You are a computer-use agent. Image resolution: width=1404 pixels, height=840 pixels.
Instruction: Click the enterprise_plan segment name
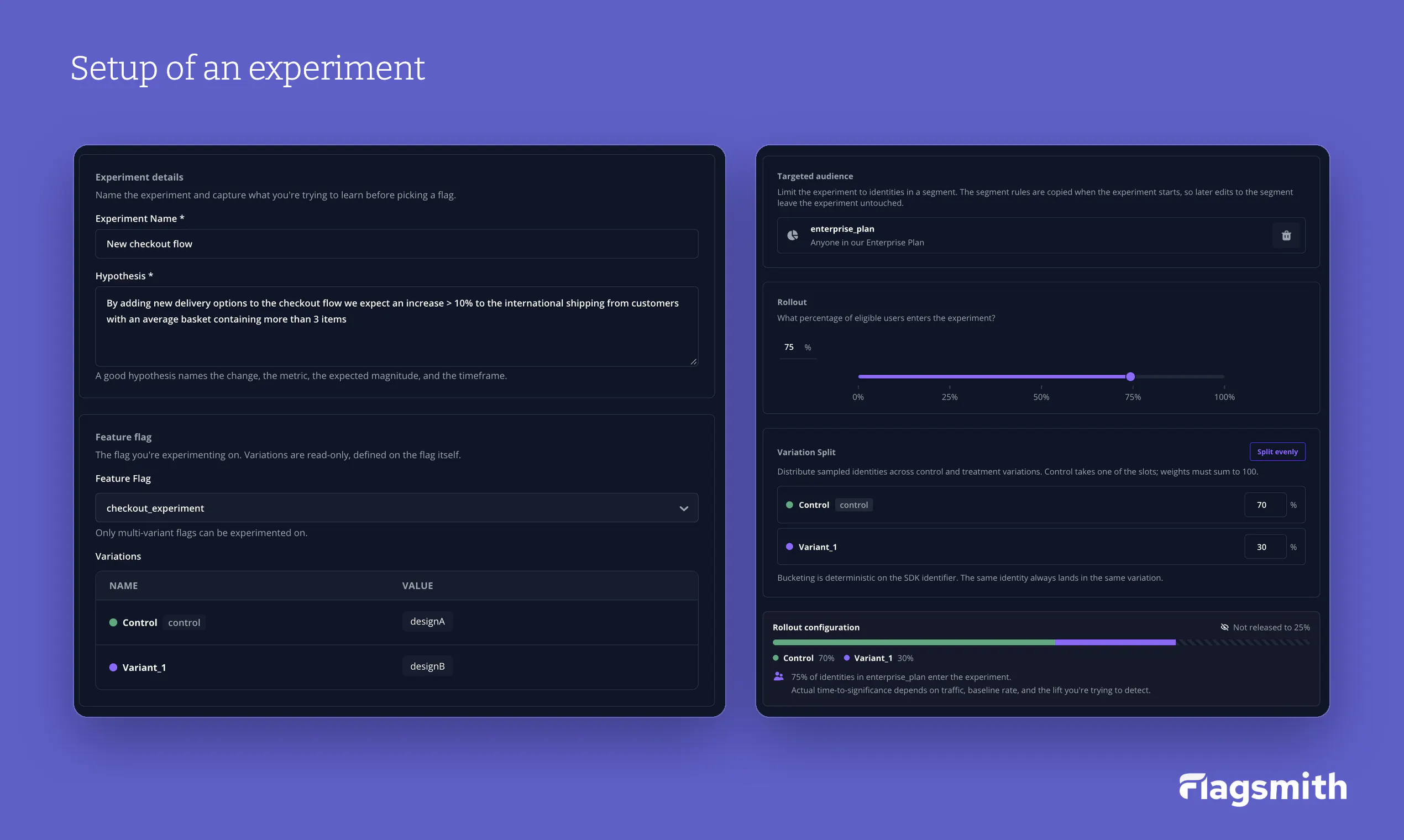tap(842, 229)
